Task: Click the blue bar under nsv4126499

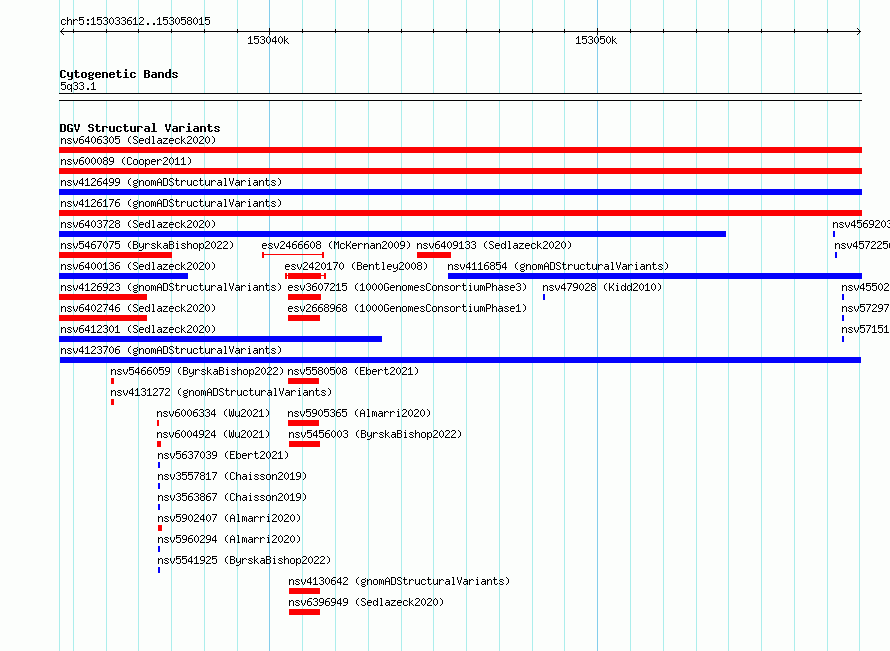Action: pos(460,192)
